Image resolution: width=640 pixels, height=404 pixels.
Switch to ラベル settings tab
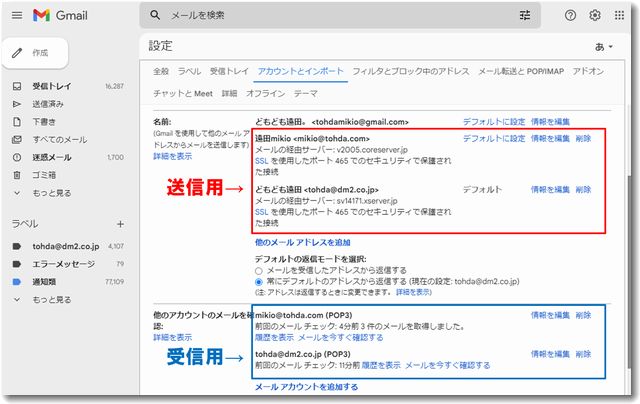click(189, 71)
